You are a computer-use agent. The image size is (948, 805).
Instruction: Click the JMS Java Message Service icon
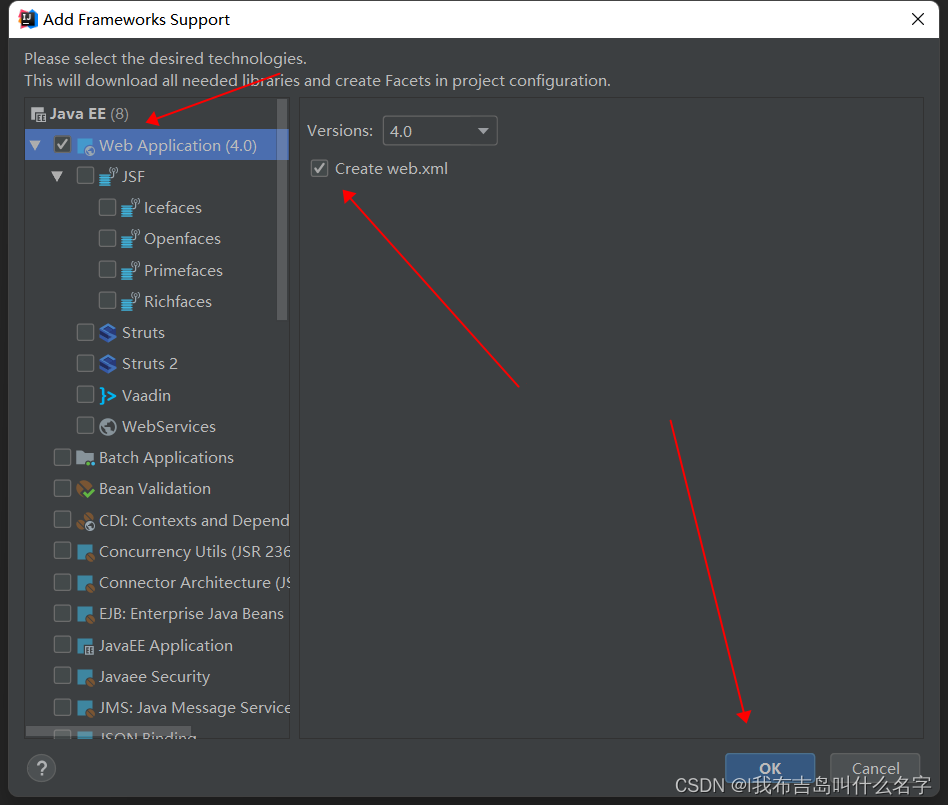[86, 708]
